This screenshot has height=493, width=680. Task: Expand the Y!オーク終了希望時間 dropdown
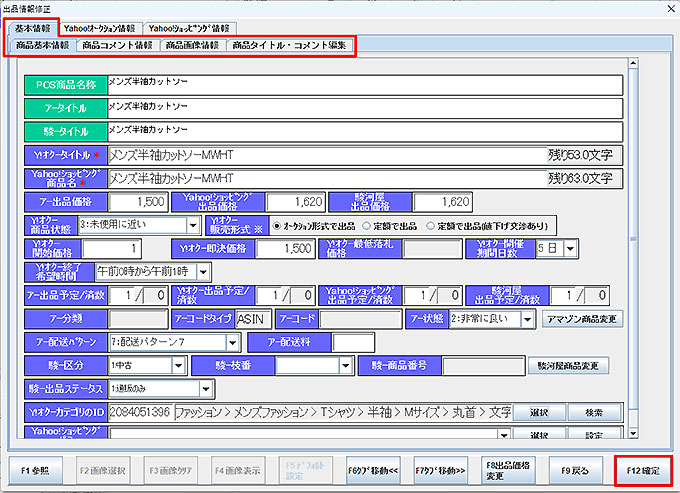pos(203,271)
